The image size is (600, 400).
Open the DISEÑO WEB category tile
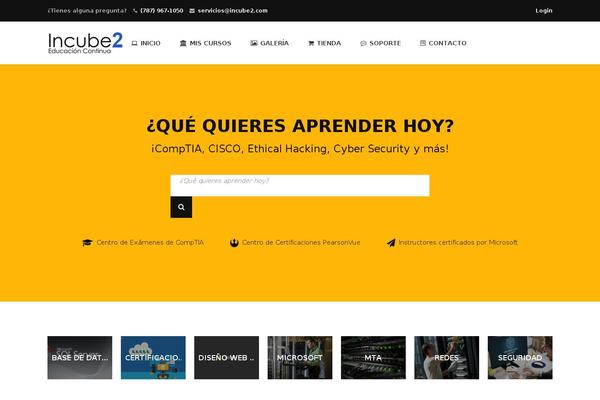tap(227, 358)
